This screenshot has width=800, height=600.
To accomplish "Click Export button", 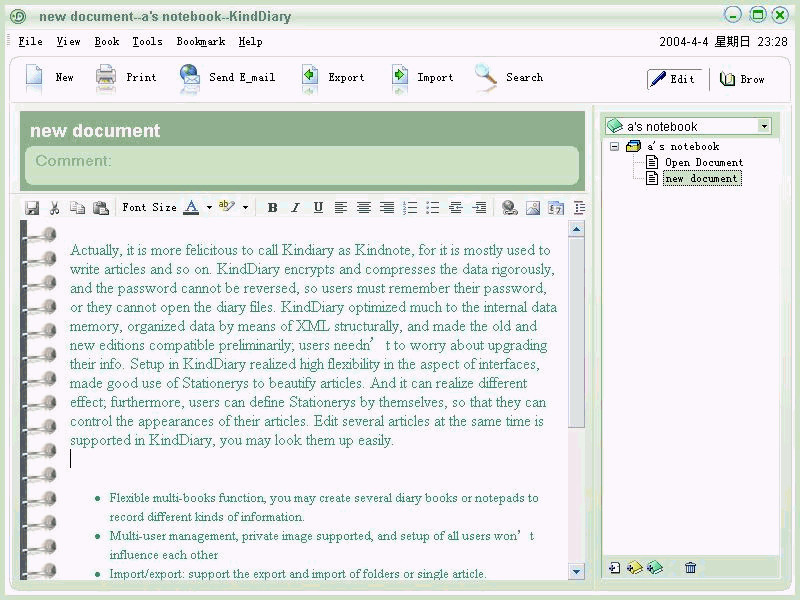I will 333,78.
